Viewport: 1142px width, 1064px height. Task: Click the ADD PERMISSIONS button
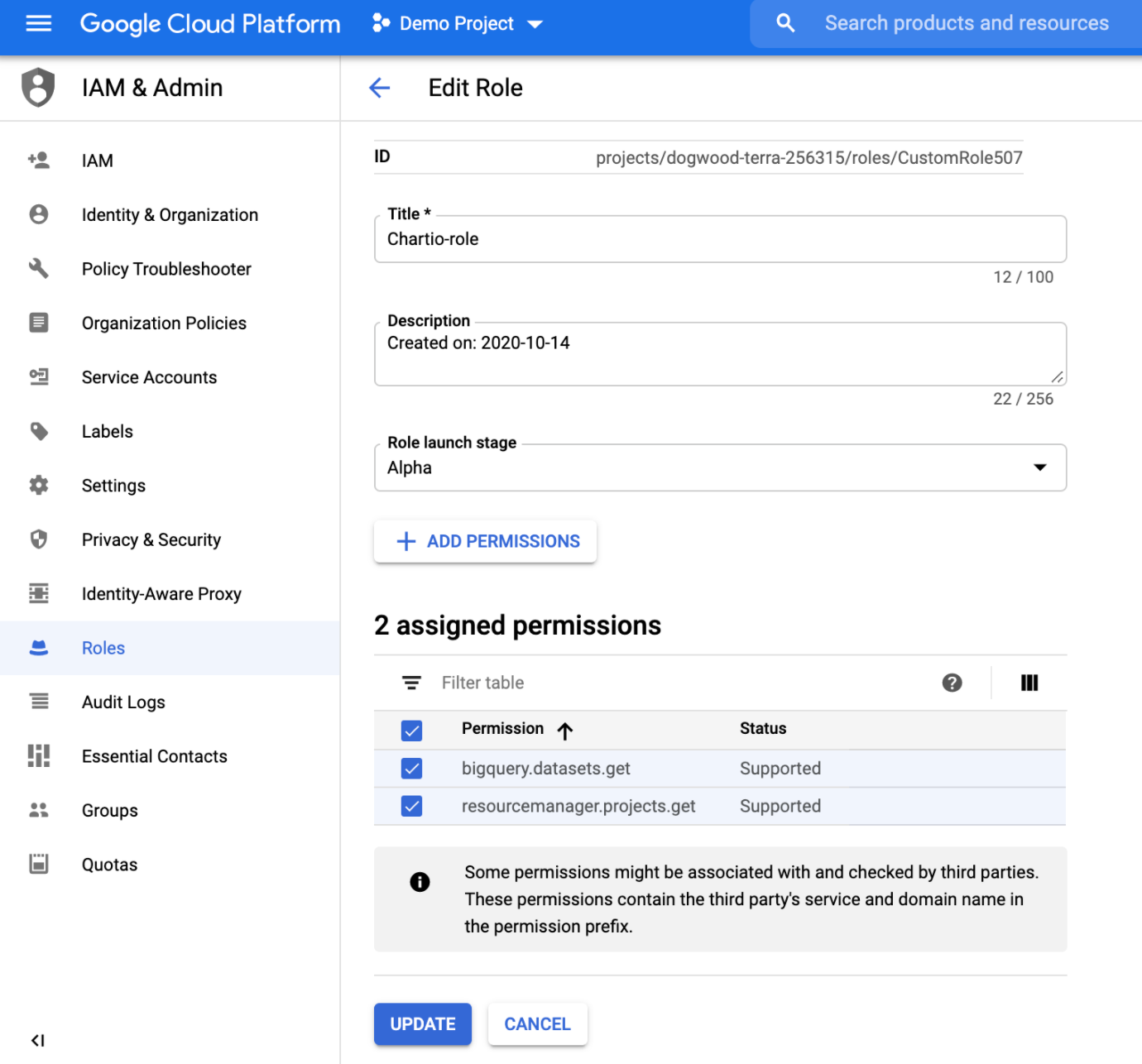[x=485, y=541]
